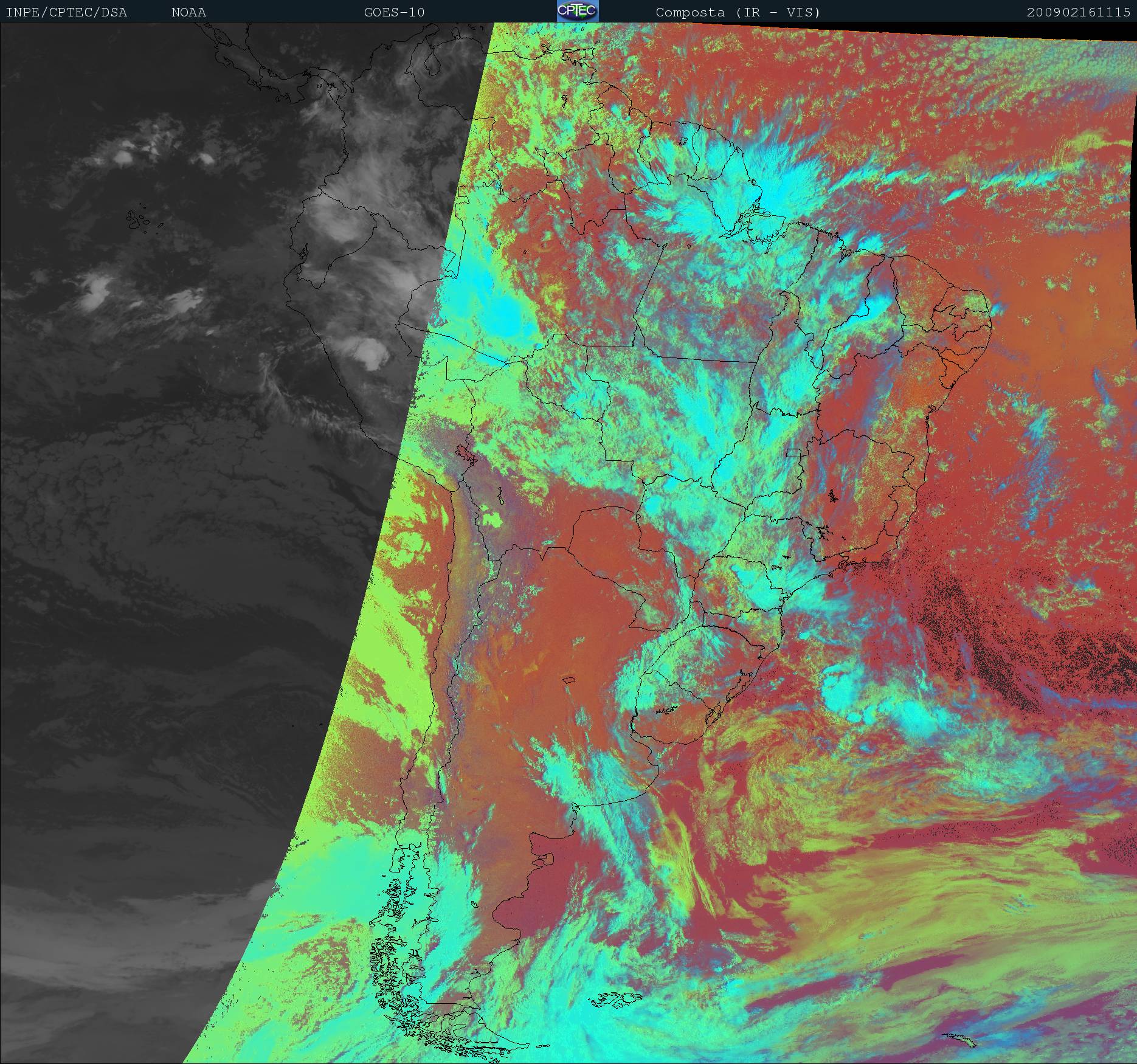Image resolution: width=1137 pixels, height=1064 pixels.
Task: Click the NOAA label in the header
Action: tap(188, 13)
